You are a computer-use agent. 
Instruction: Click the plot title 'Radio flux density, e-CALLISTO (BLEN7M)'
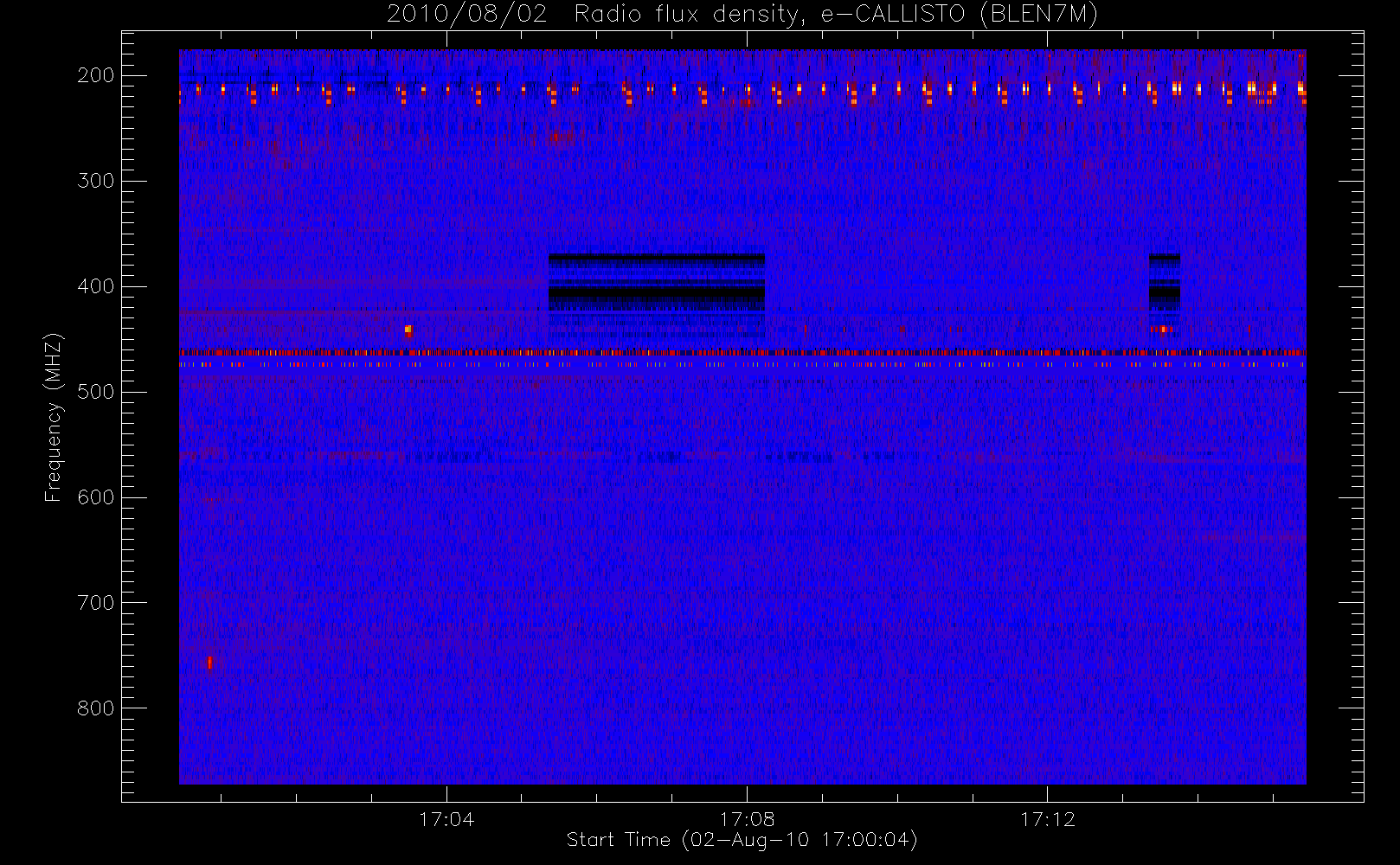pos(836,15)
